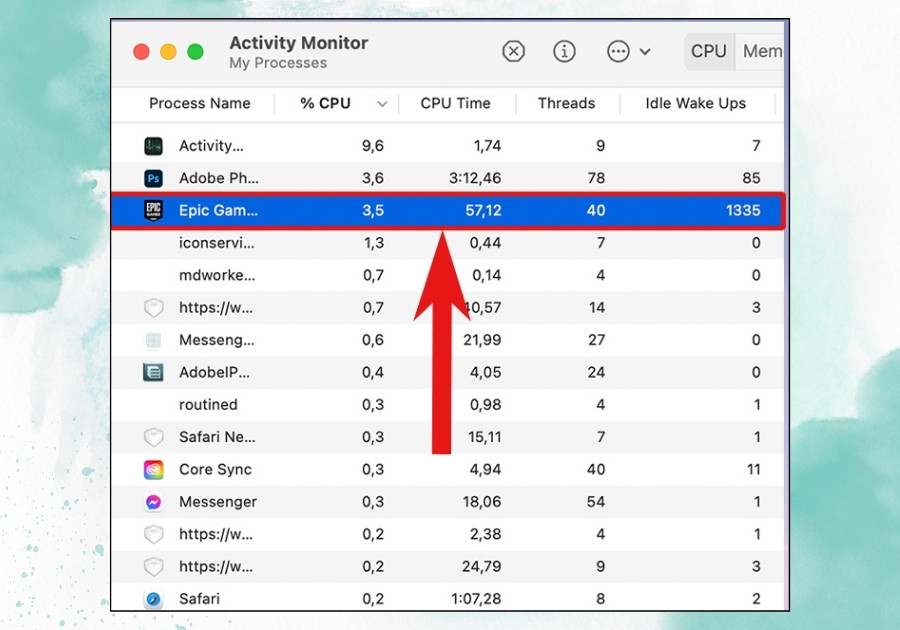Close the window with red button
The width and height of the screenshot is (900, 630).
pyautogui.click(x=141, y=52)
